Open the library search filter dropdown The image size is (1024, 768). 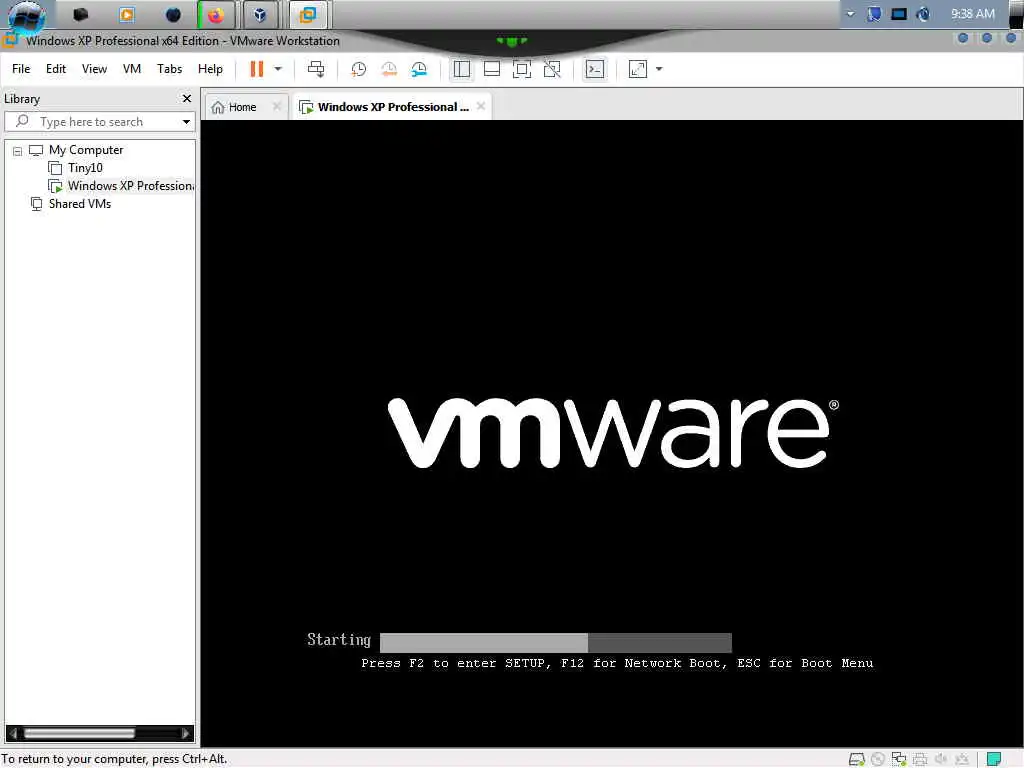coord(186,121)
